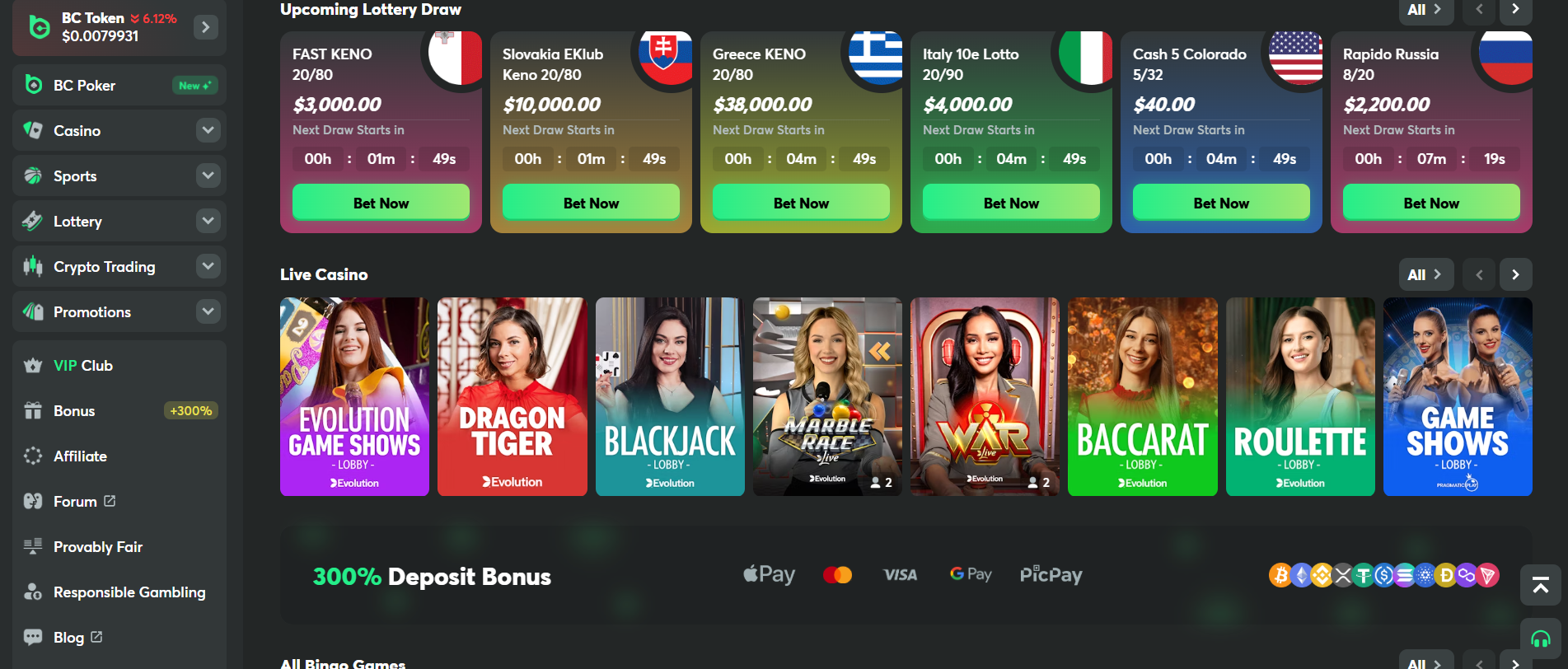Click the scroll-to-top arrow icon

[1540, 585]
